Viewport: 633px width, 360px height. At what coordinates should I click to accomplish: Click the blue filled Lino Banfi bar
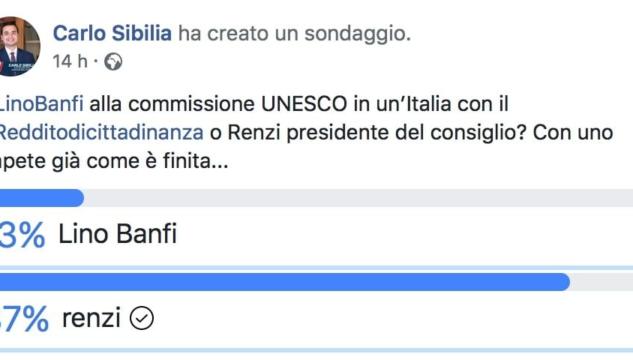click(x=42, y=198)
